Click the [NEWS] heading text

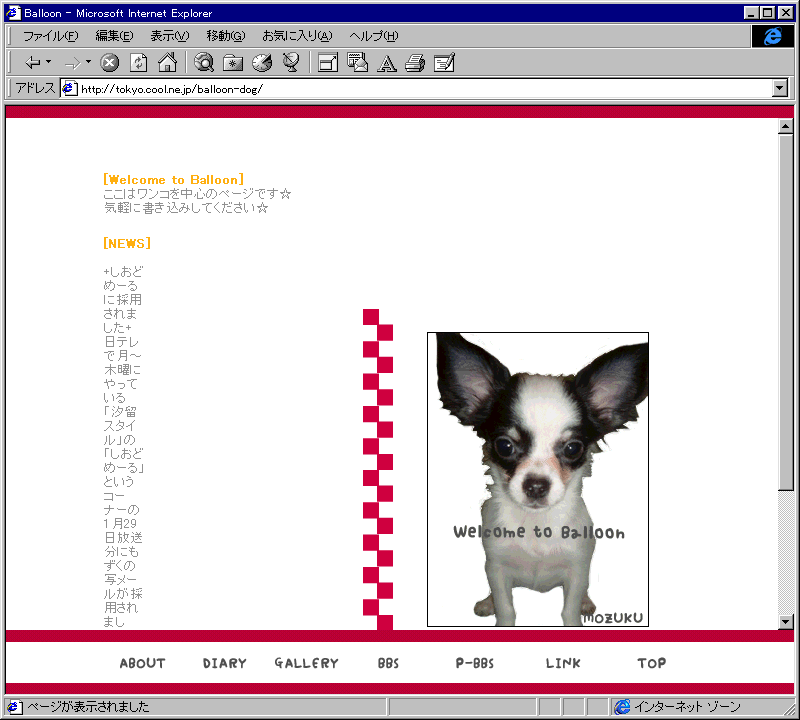[x=127, y=243]
